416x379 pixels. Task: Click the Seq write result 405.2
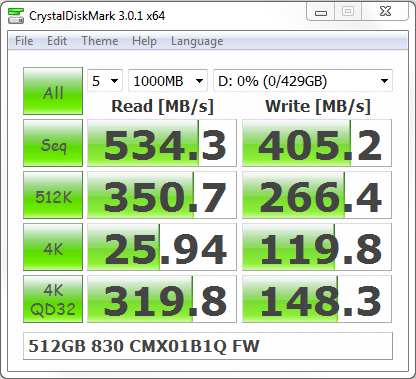click(317, 143)
